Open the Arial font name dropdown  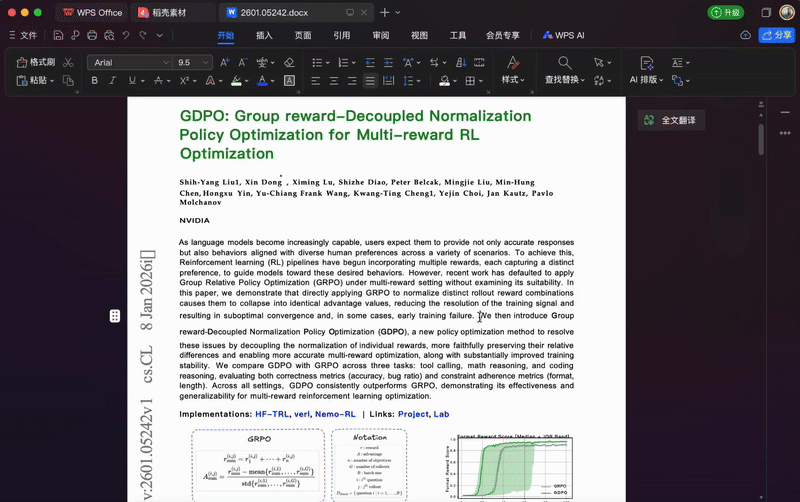[x=130, y=62]
